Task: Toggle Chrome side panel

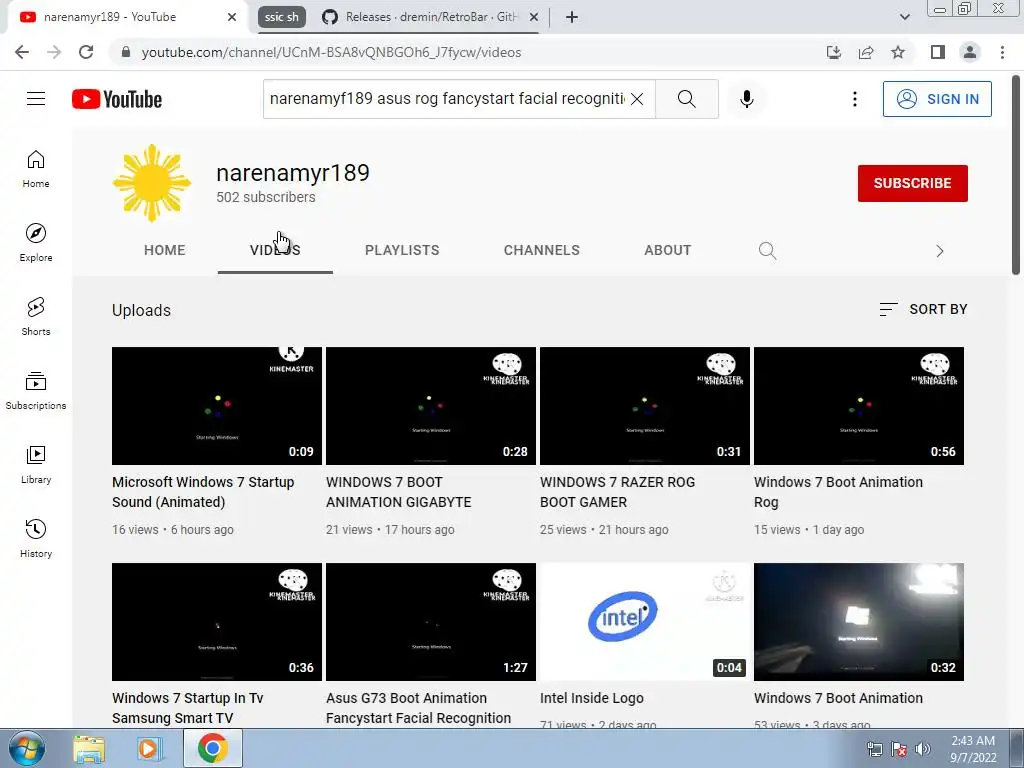Action: click(x=938, y=52)
